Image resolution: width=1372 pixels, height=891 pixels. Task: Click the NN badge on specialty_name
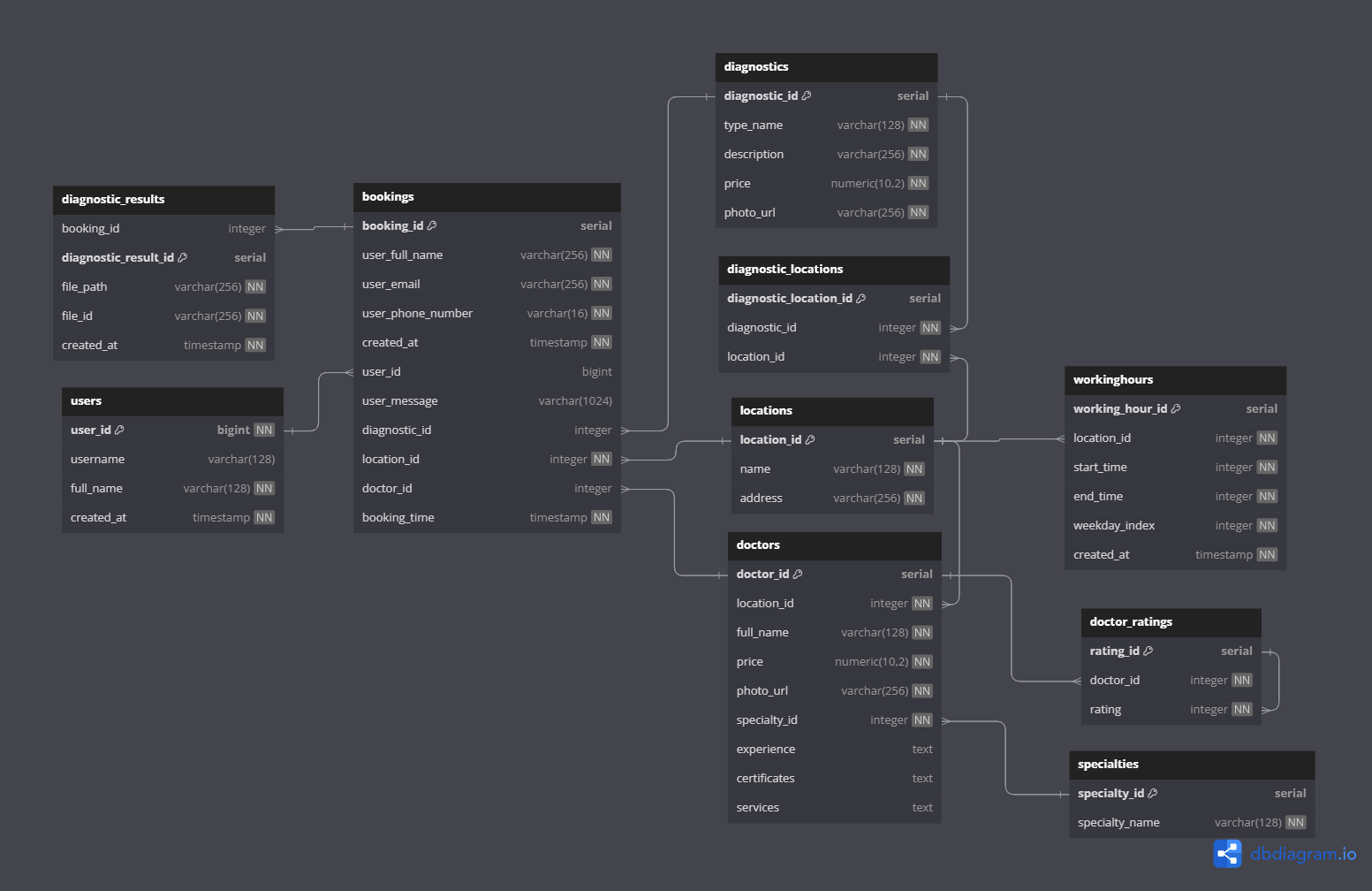(x=1296, y=823)
